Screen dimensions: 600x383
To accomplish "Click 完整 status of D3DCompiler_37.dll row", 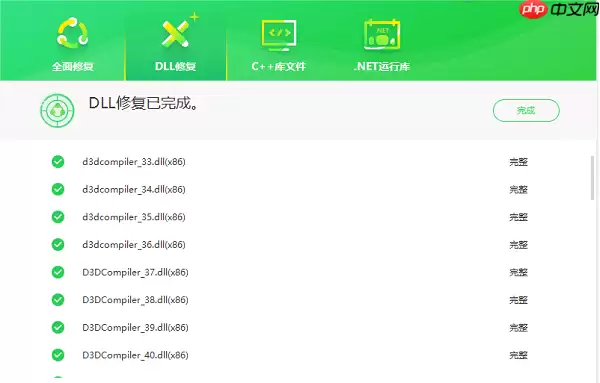I will coord(518,272).
